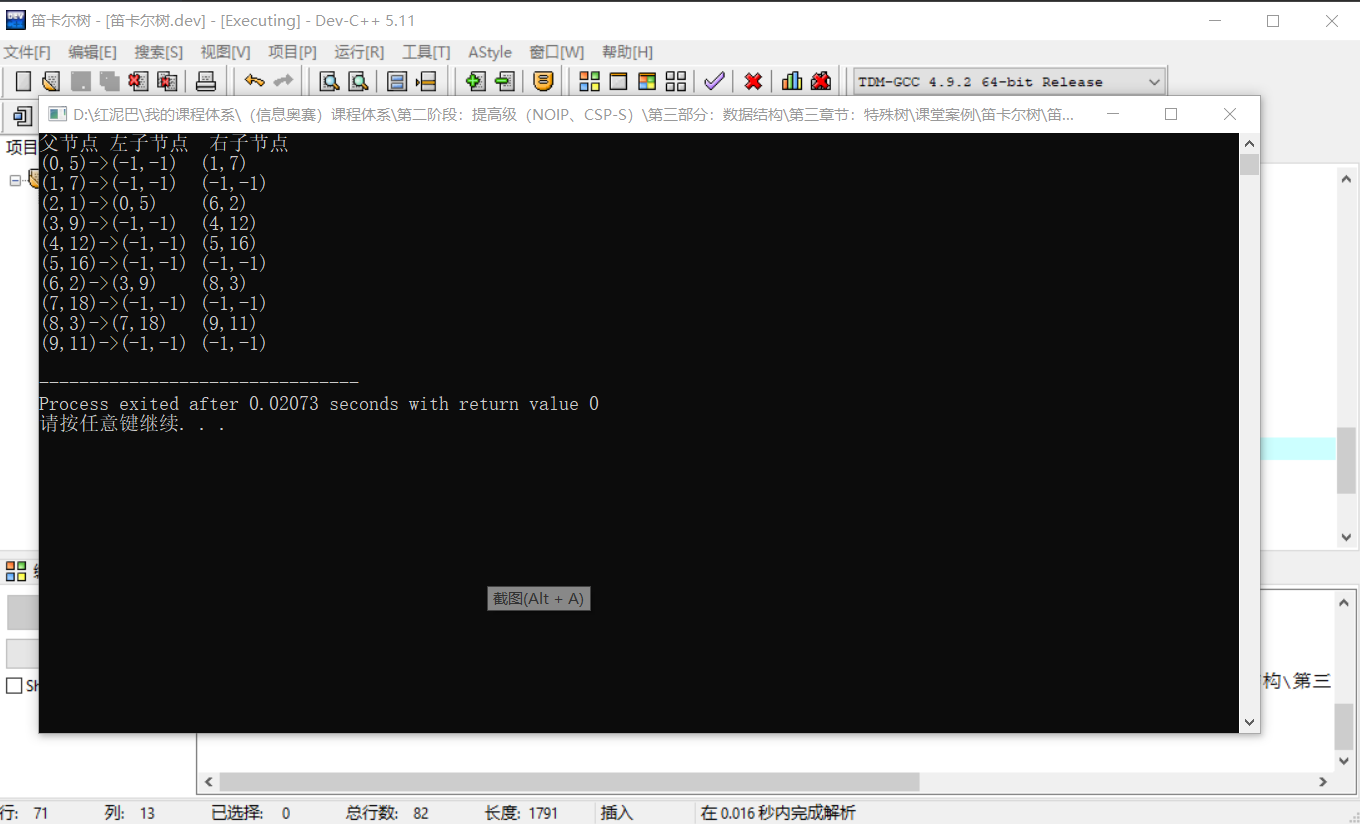This screenshot has height=824, width=1360.
Task: Click the Save All toolbar icon
Action: click(x=109, y=82)
